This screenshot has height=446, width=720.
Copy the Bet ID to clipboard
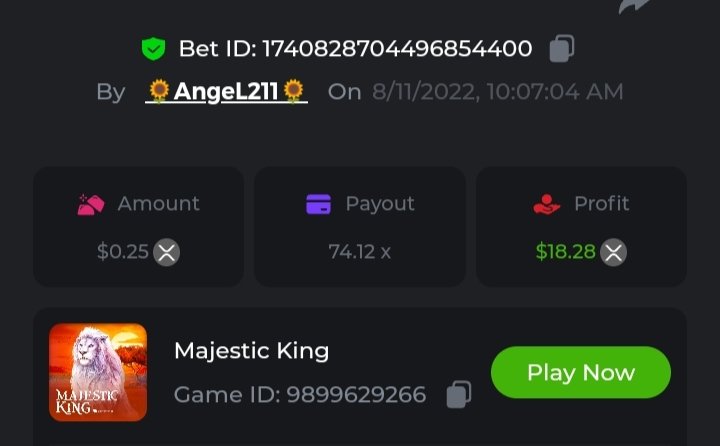tap(562, 48)
